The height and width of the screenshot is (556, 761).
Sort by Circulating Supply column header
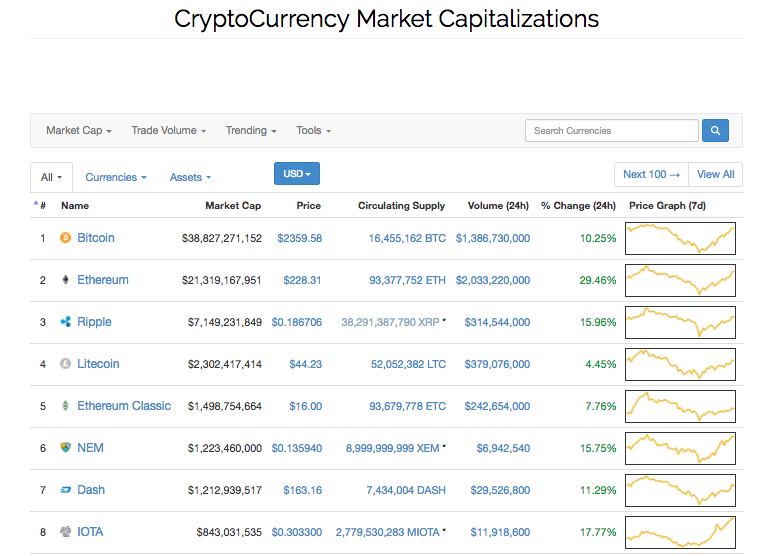(x=401, y=205)
